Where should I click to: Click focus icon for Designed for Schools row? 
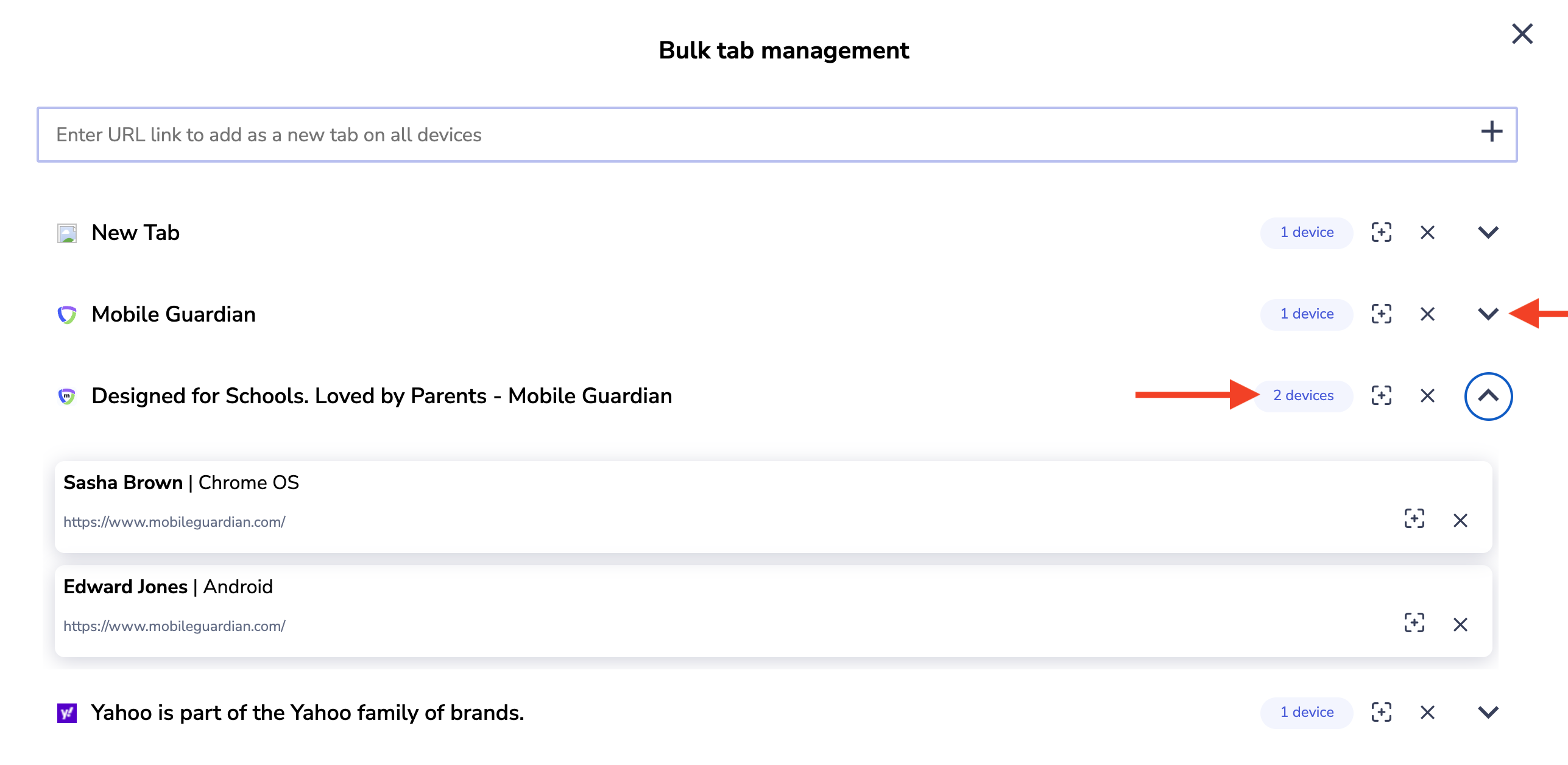1381,395
